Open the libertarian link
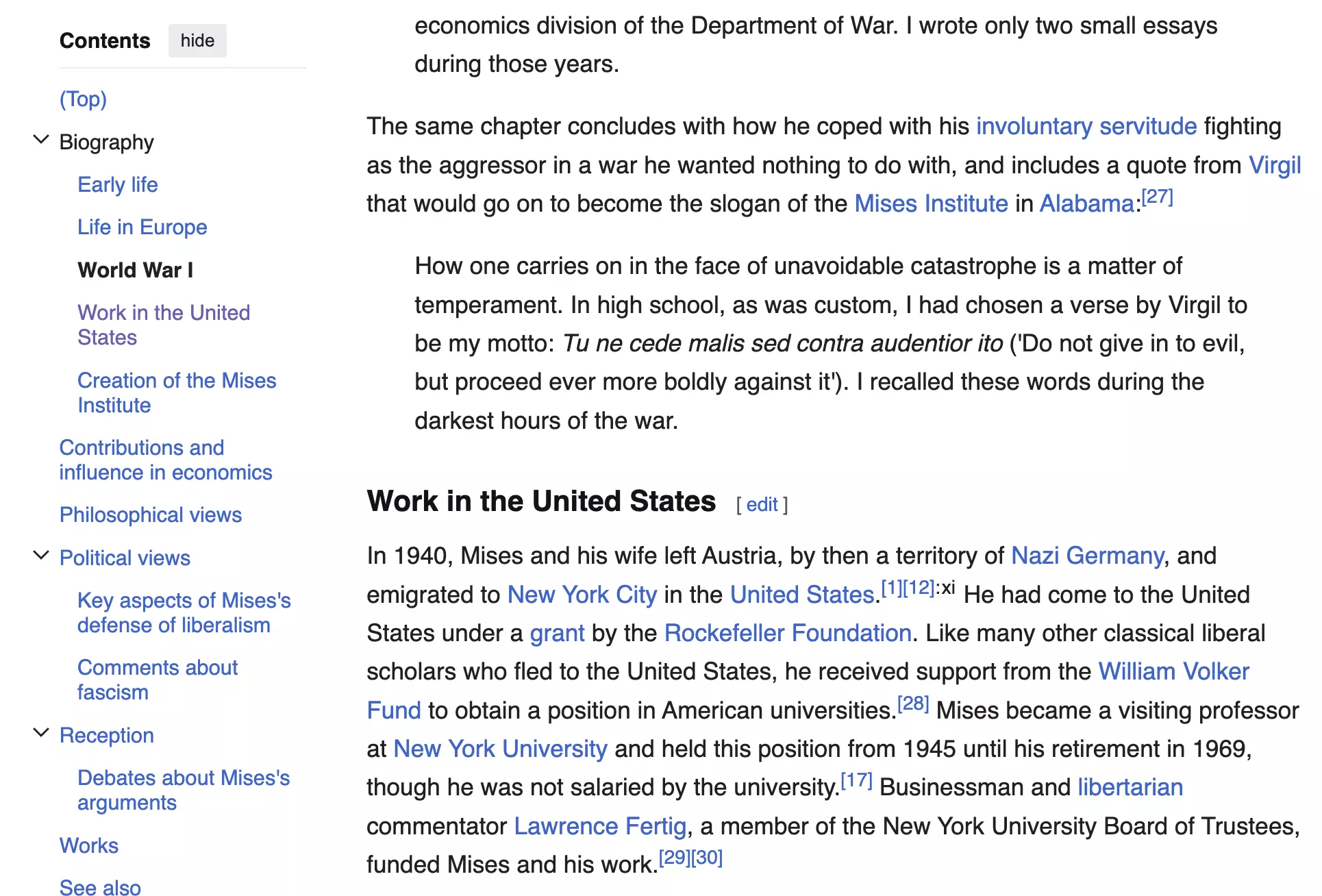The height and width of the screenshot is (896, 1322). point(1130,788)
